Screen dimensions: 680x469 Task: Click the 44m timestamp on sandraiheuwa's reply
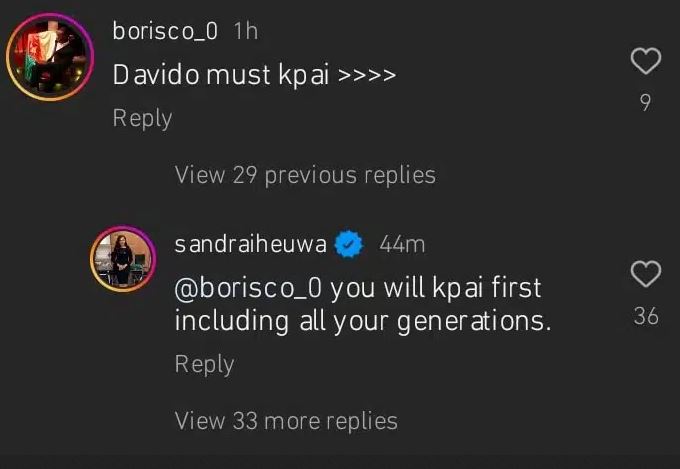pos(402,244)
